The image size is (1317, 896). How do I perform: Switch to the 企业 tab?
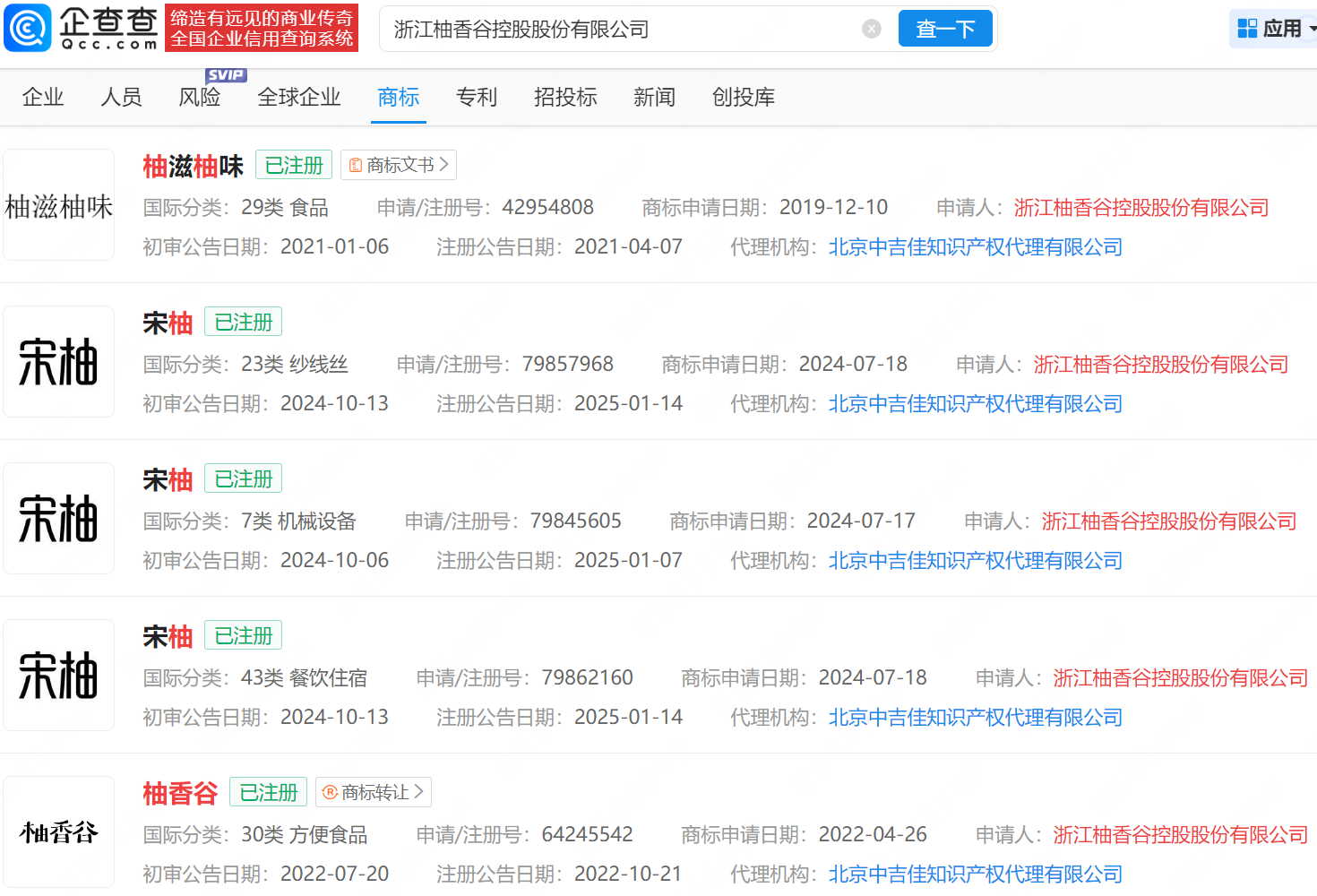point(43,97)
